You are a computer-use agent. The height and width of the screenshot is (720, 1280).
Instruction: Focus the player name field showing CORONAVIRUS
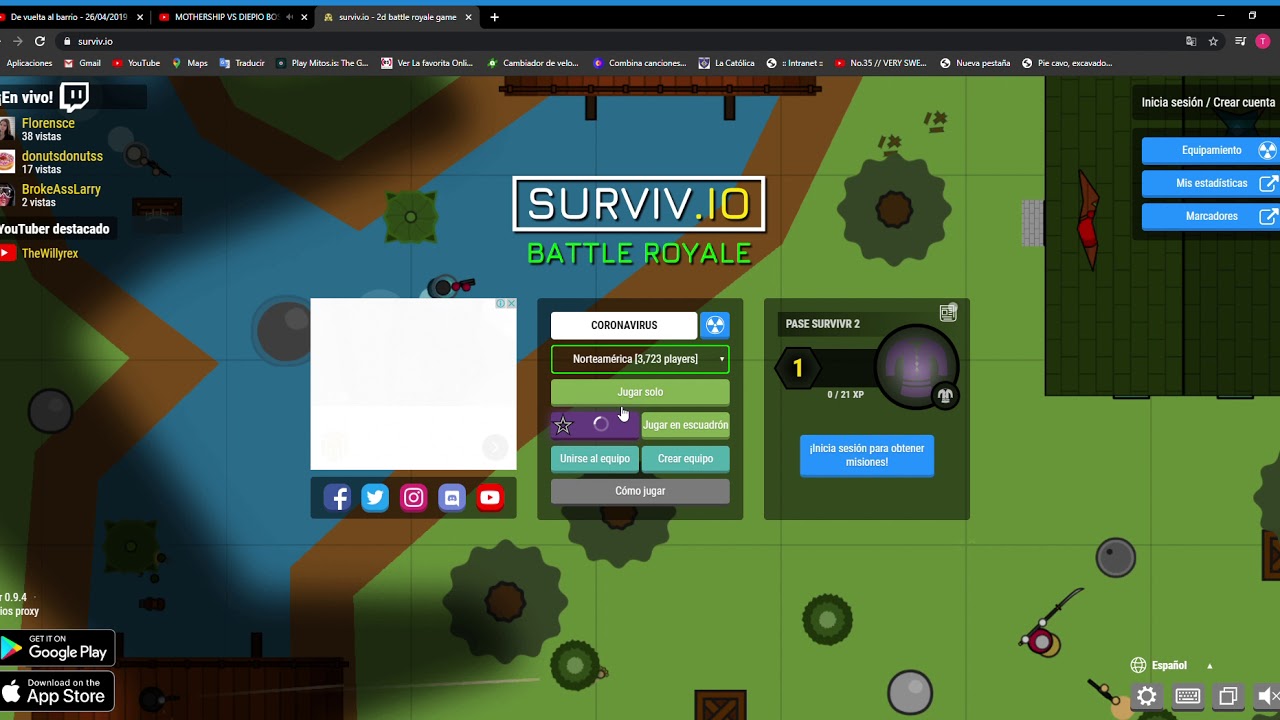[x=624, y=326]
